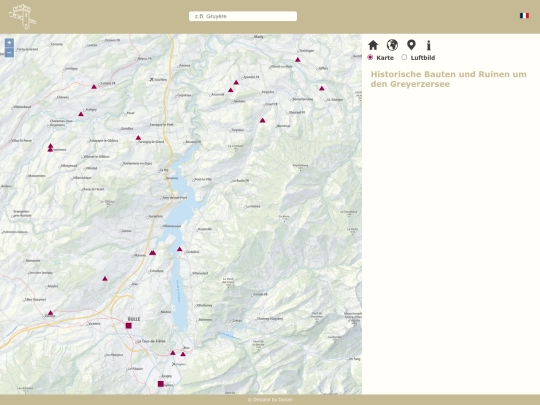Click the lone triangle marker west of Riaz
The image size is (540, 405).
pos(105,279)
